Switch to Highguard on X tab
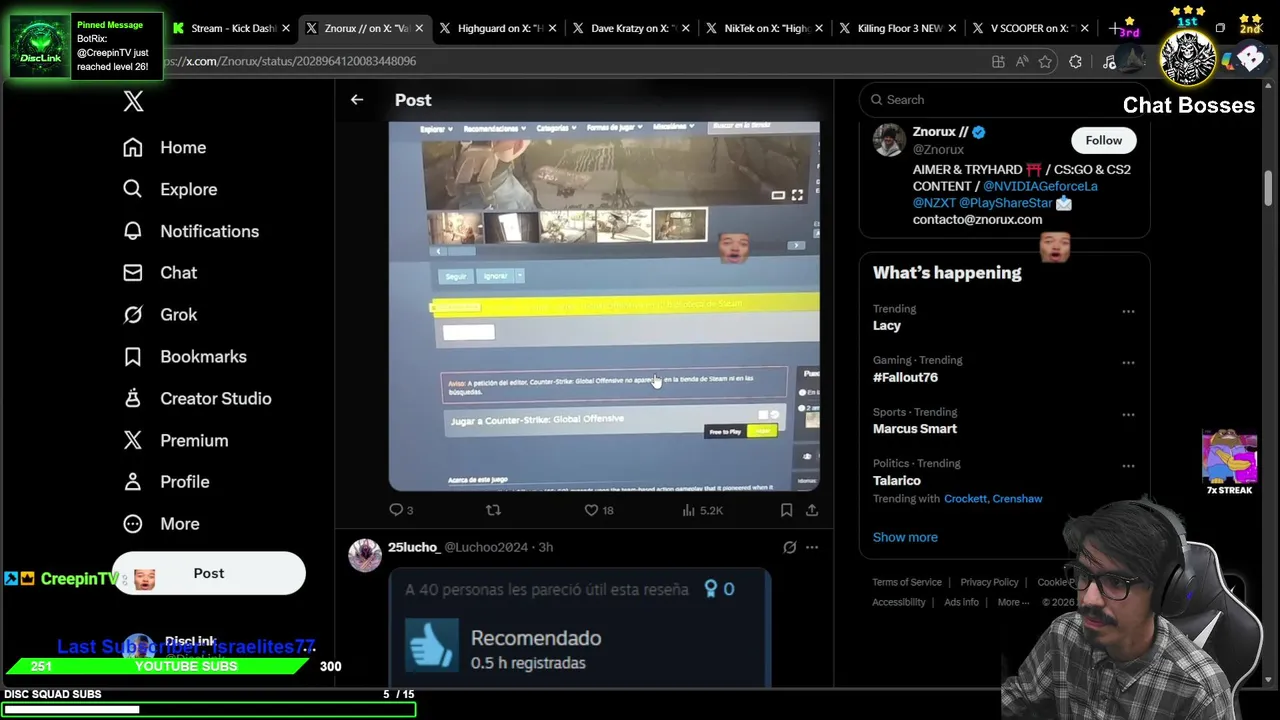 pos(497,28)
